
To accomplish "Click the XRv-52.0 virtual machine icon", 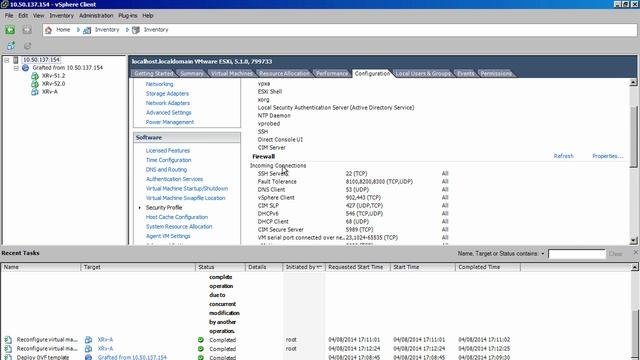I will pyautogui.click(x=35, y=84).
